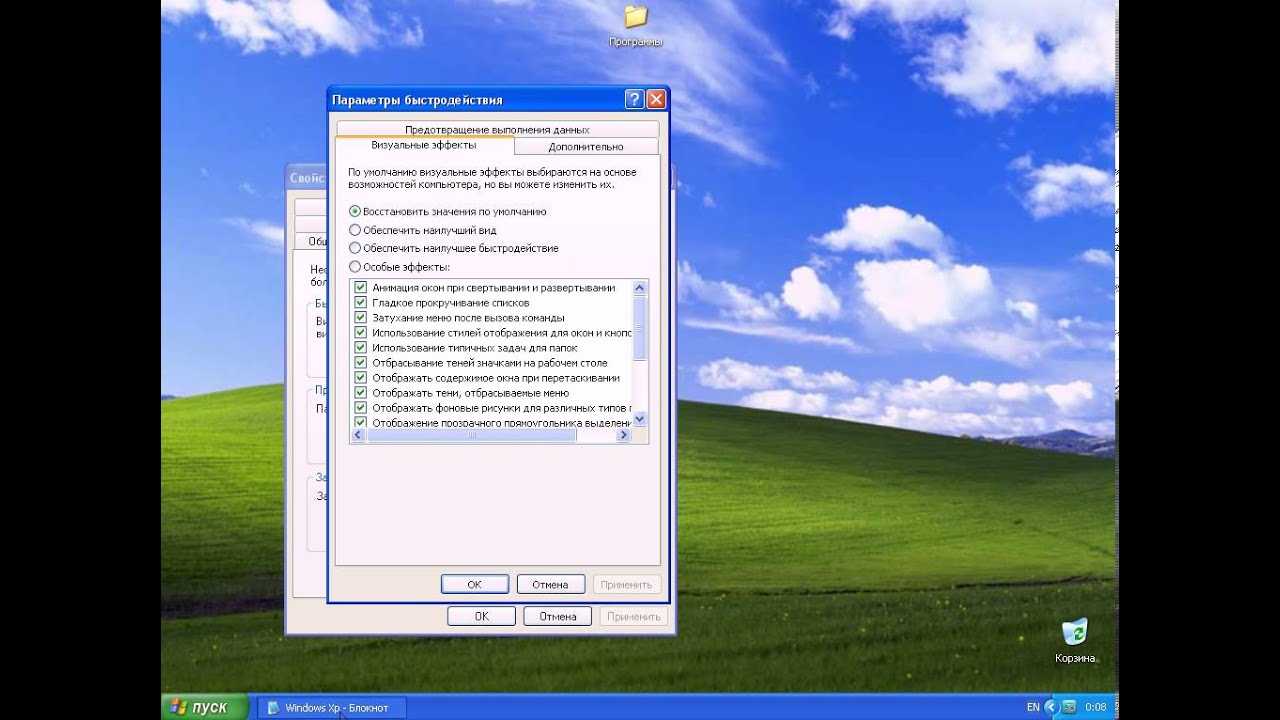
Task: Click the green tray icon next to clock
Action: click(x=1068, y=708)
